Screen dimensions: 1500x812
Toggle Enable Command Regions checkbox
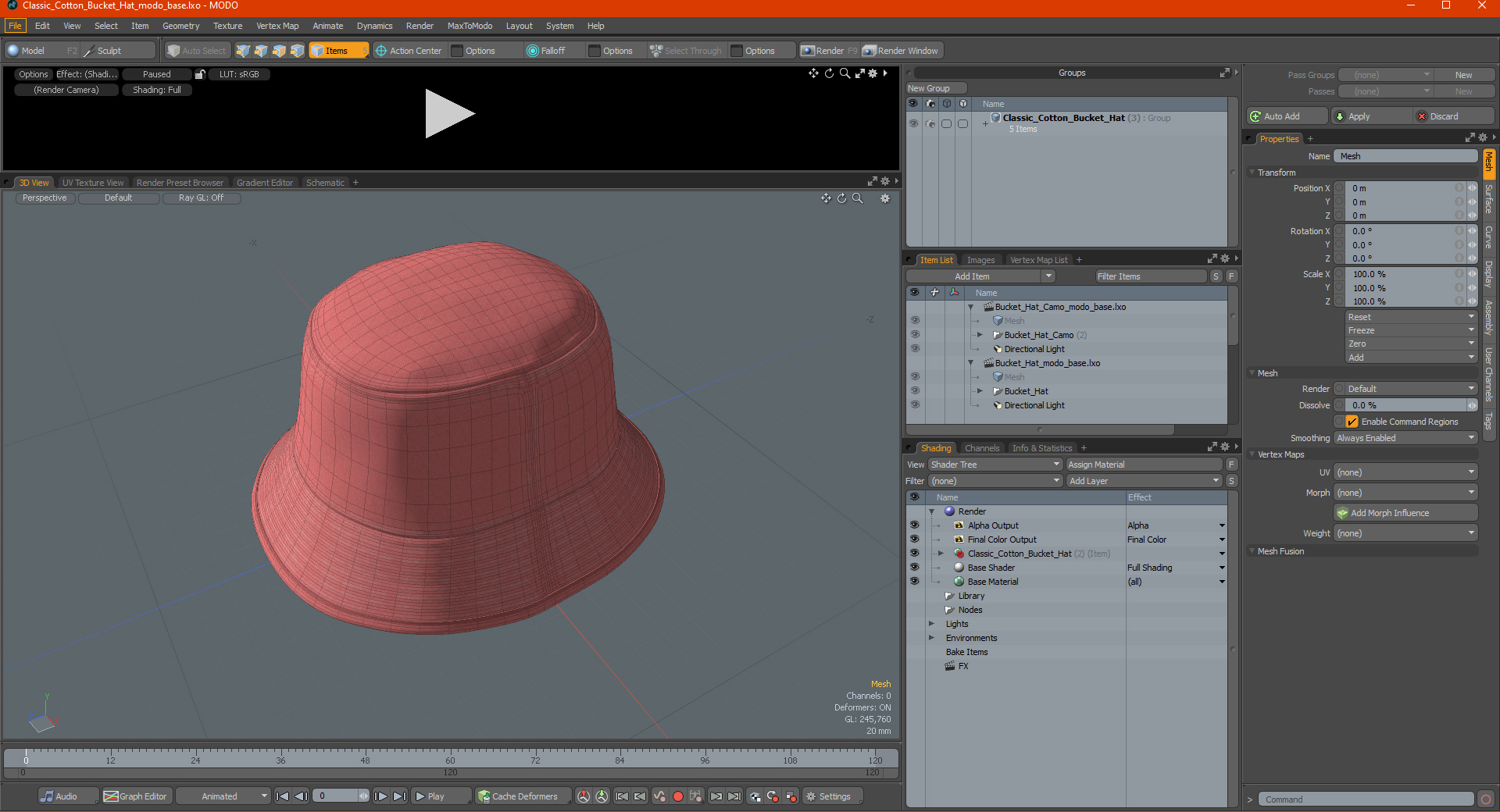point(1352,422)
